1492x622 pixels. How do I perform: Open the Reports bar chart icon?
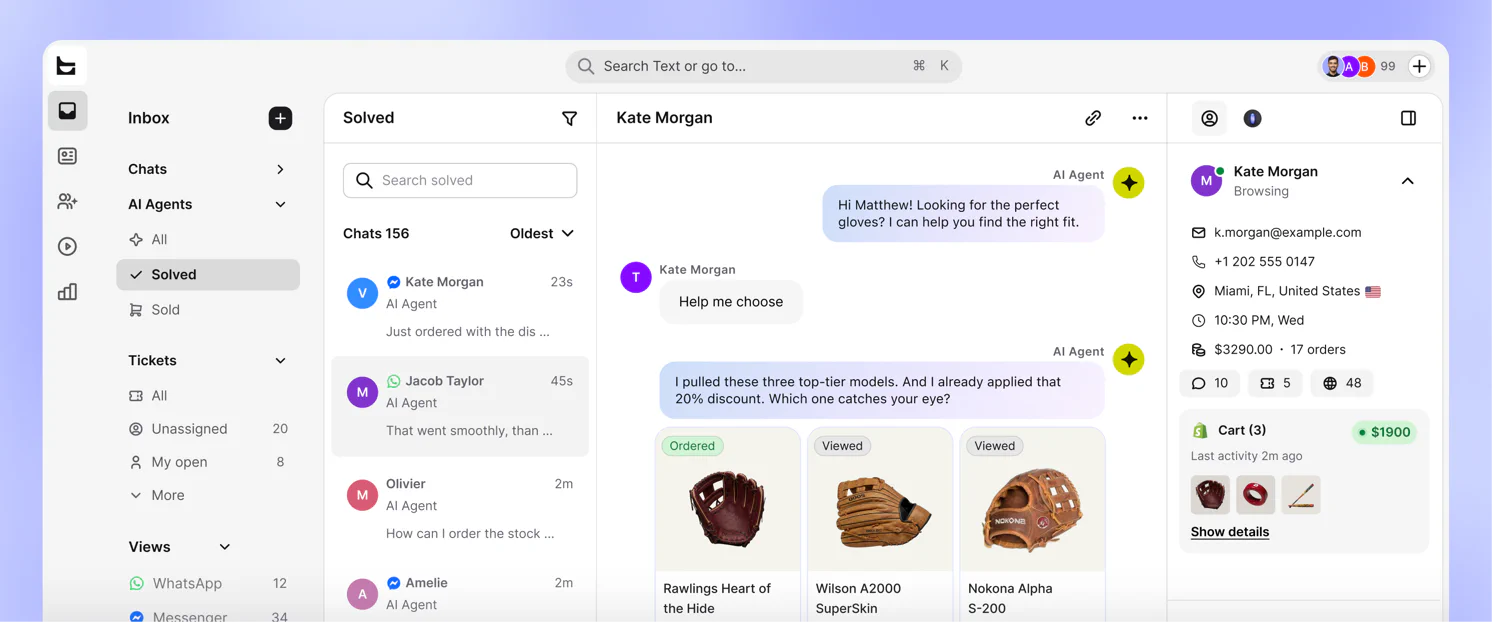[67, 292]
